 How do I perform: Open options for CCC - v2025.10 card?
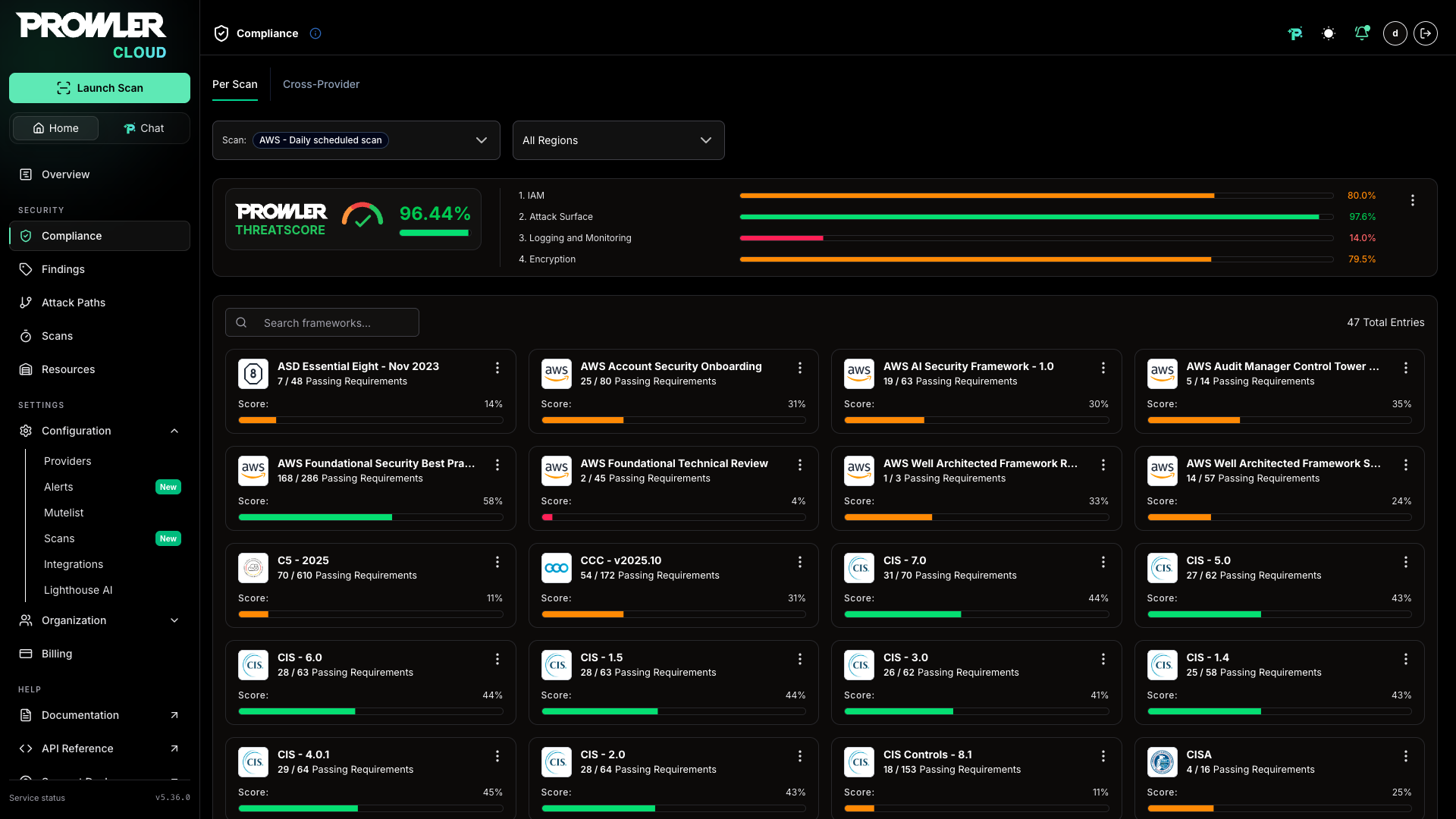(800, 562)
